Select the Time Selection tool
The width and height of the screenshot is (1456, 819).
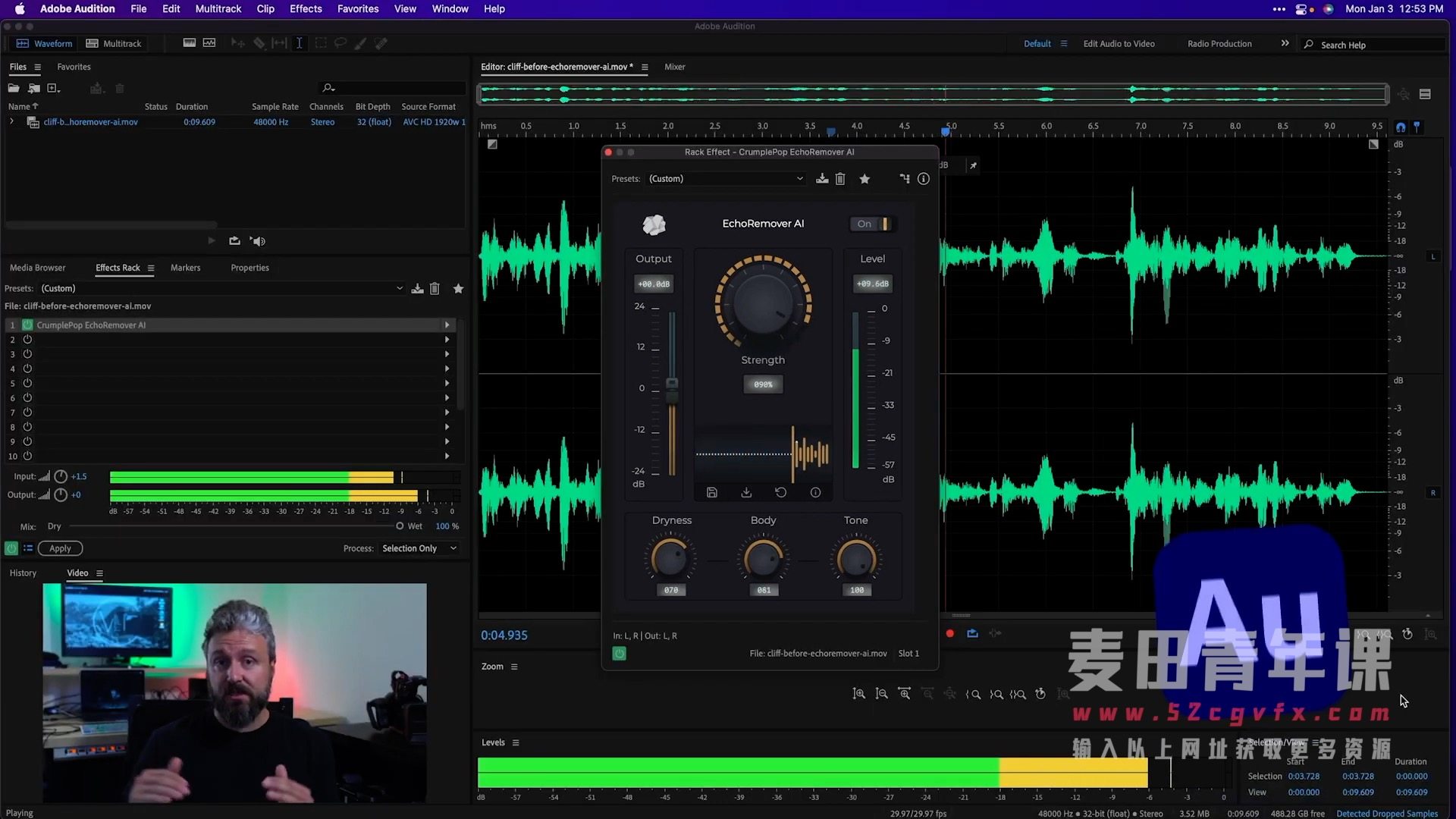(300, 43)
